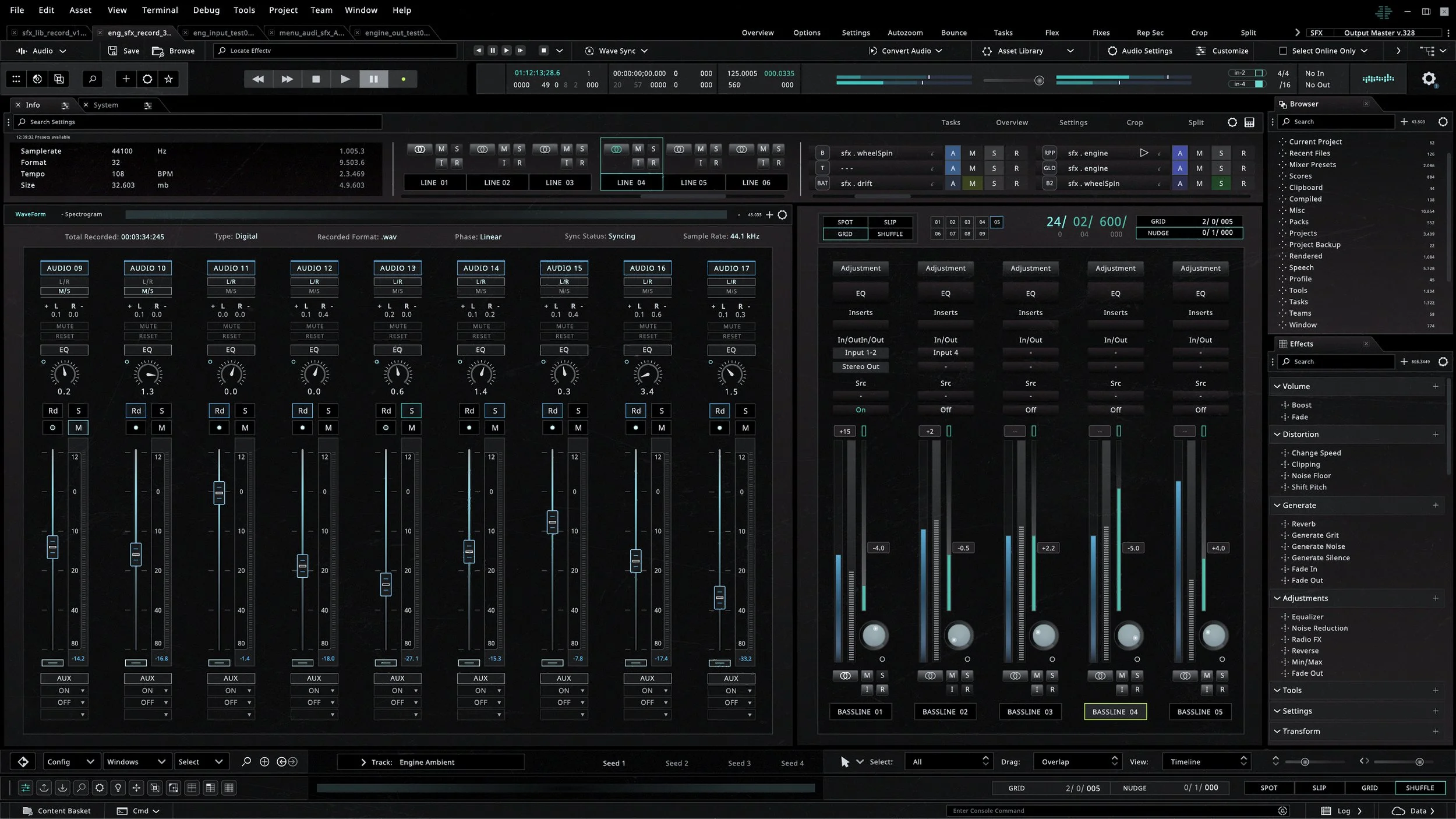
Task: Open the Drag Overlap dropdown
Action: coord(1077,762)
